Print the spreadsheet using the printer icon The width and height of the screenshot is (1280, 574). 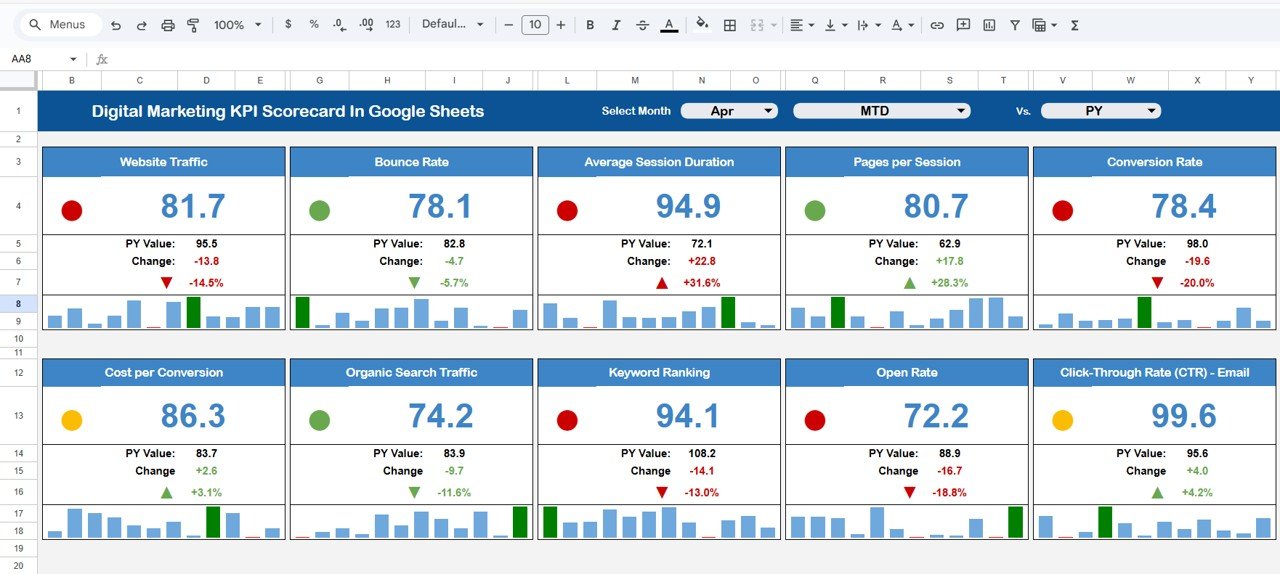[x=168, y=25]
